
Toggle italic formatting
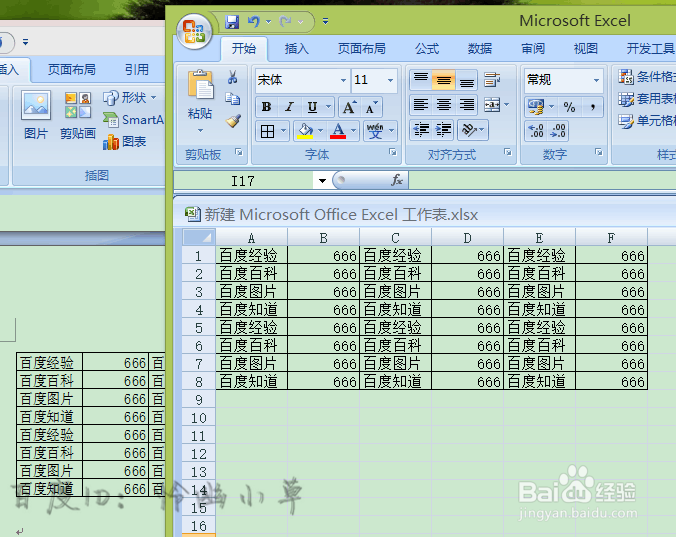(x=289, y=107)
